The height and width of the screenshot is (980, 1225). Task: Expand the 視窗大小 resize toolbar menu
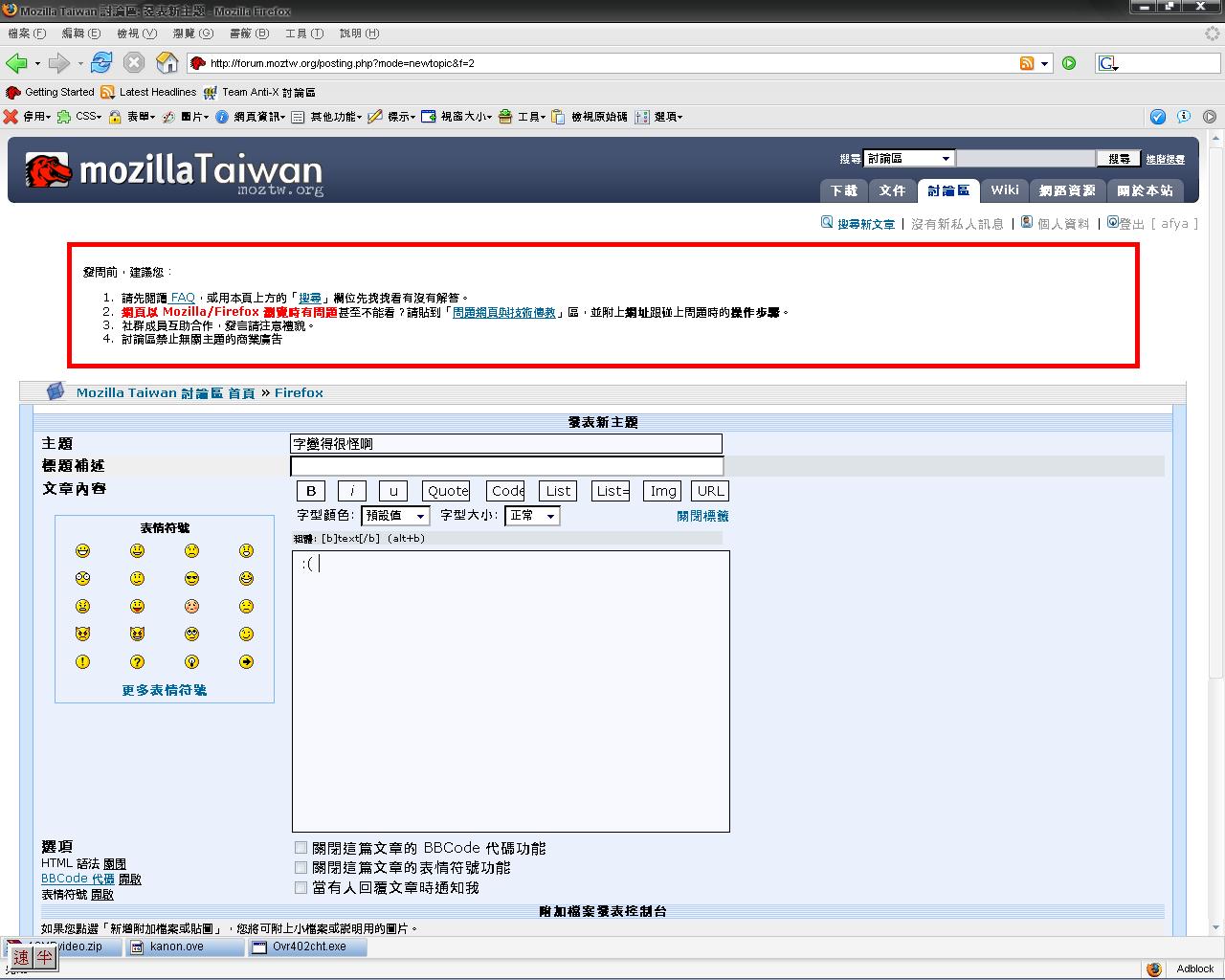click(457, 117)
